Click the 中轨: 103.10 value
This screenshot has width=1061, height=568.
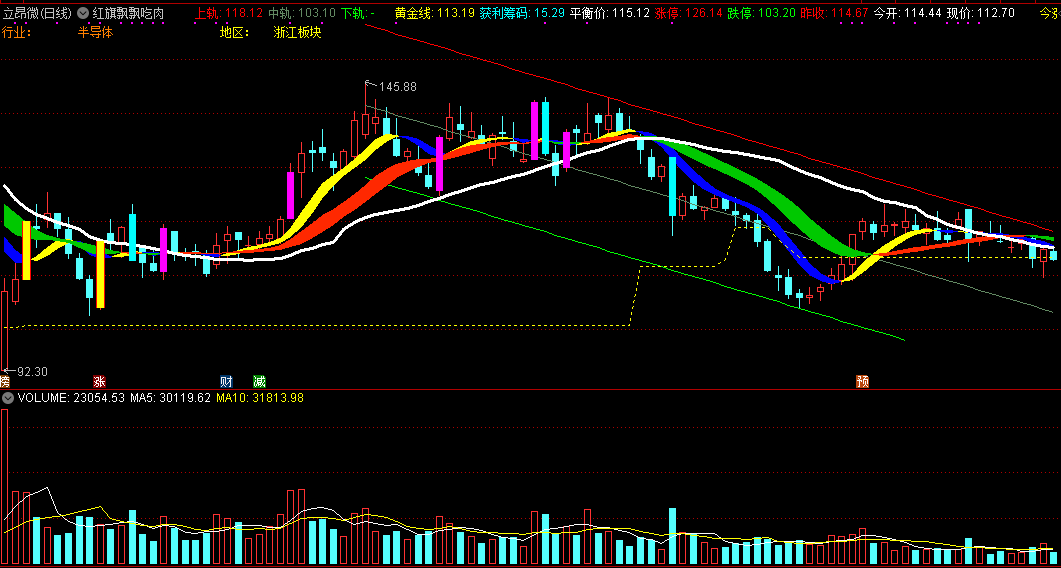pyautogui.click(x=302, y=12)
